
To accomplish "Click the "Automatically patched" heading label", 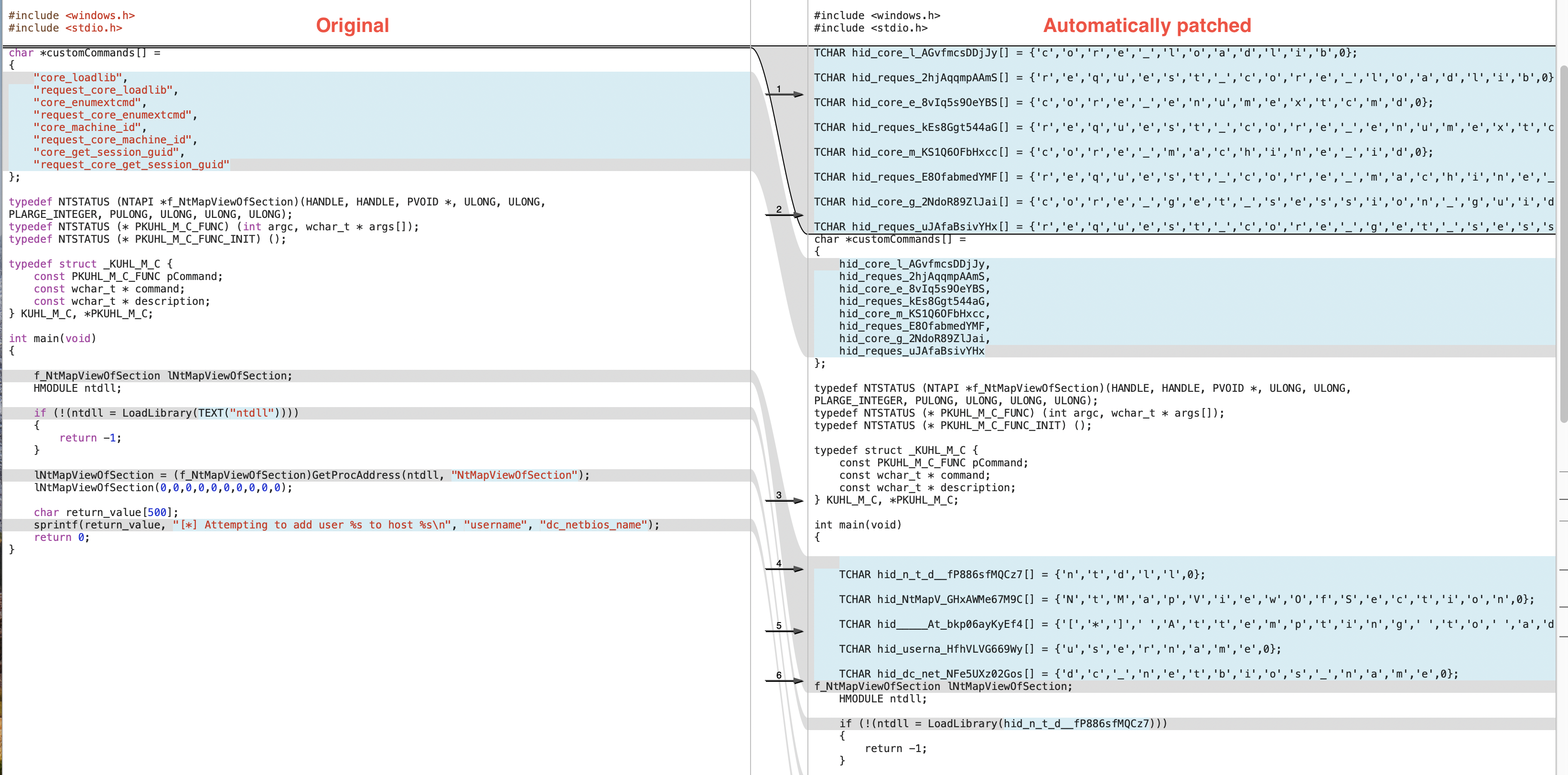I will pyautogui.click(x=1147, y=26).
